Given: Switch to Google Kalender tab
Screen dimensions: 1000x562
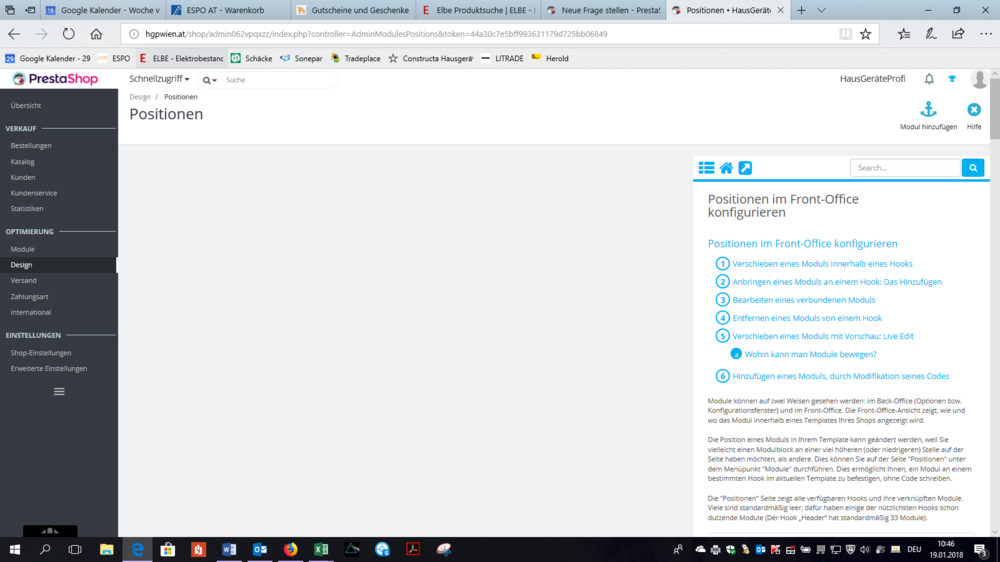Looking at the screenshot, I should coord(103,10).
